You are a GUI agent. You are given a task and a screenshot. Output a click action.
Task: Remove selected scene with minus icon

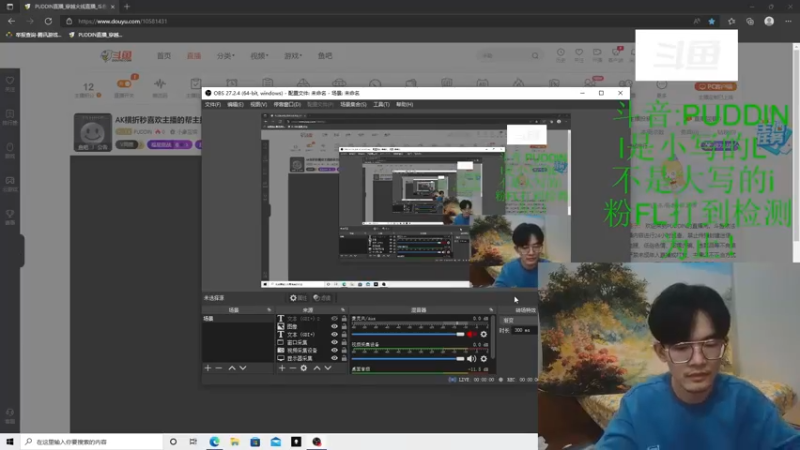coord(218,368)
